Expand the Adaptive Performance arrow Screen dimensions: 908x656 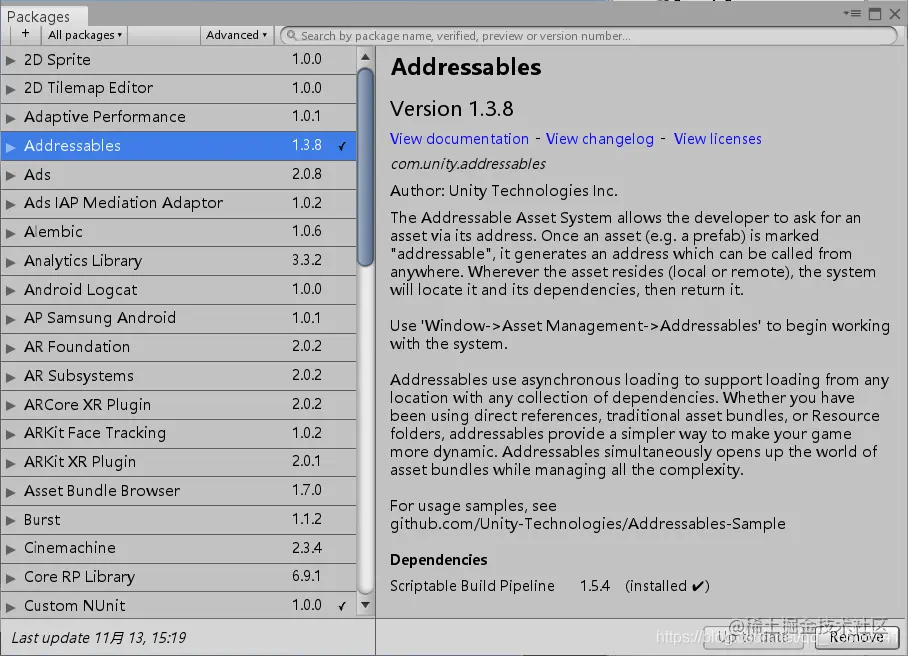click(10, 118)
